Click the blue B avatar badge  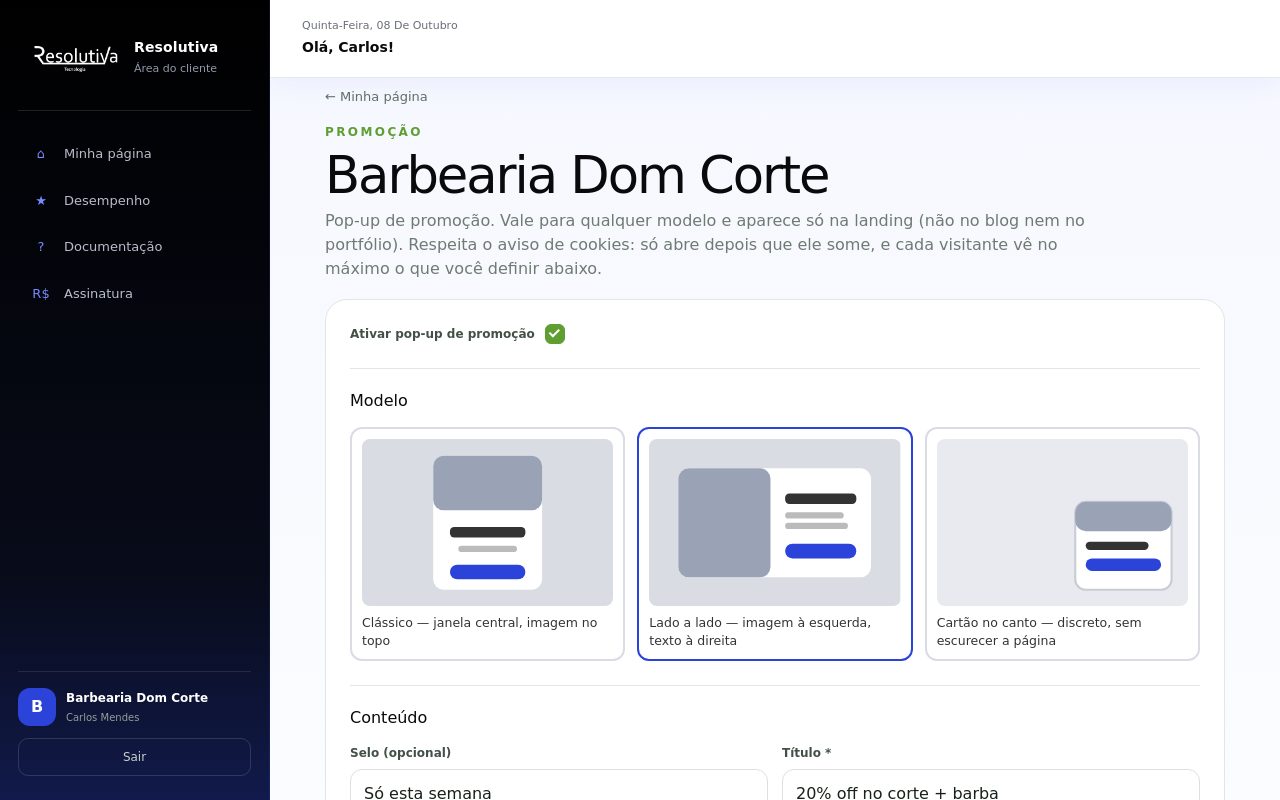click(37, 707)
